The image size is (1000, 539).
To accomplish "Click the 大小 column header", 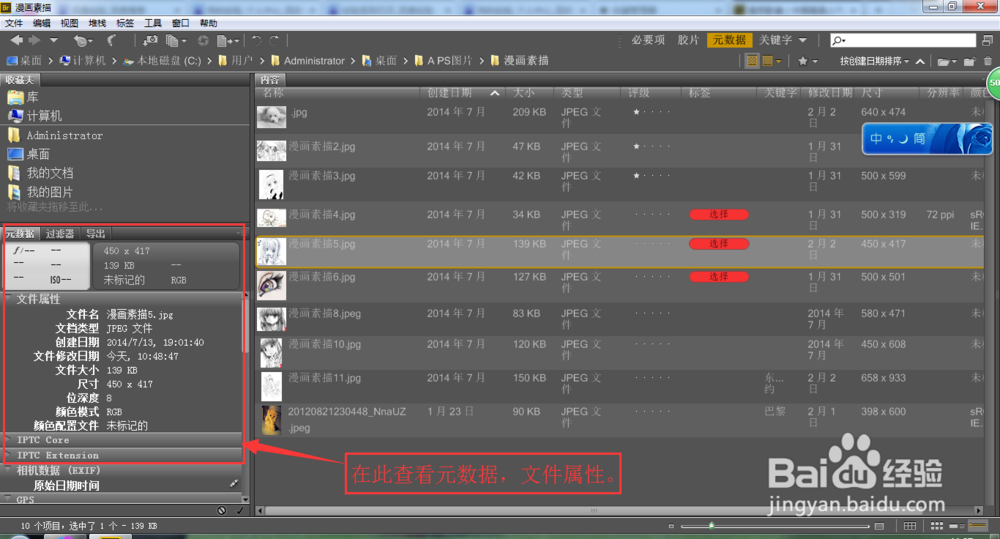I will tap(524, 93).
